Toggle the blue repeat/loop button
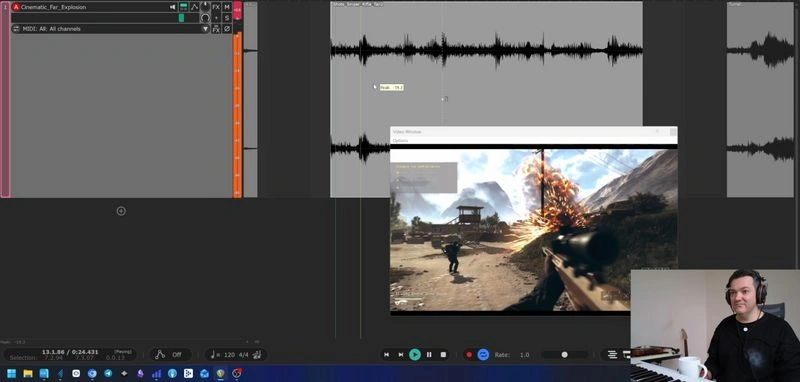This screenshot has width=800, height=382. [x=483, y=354]
